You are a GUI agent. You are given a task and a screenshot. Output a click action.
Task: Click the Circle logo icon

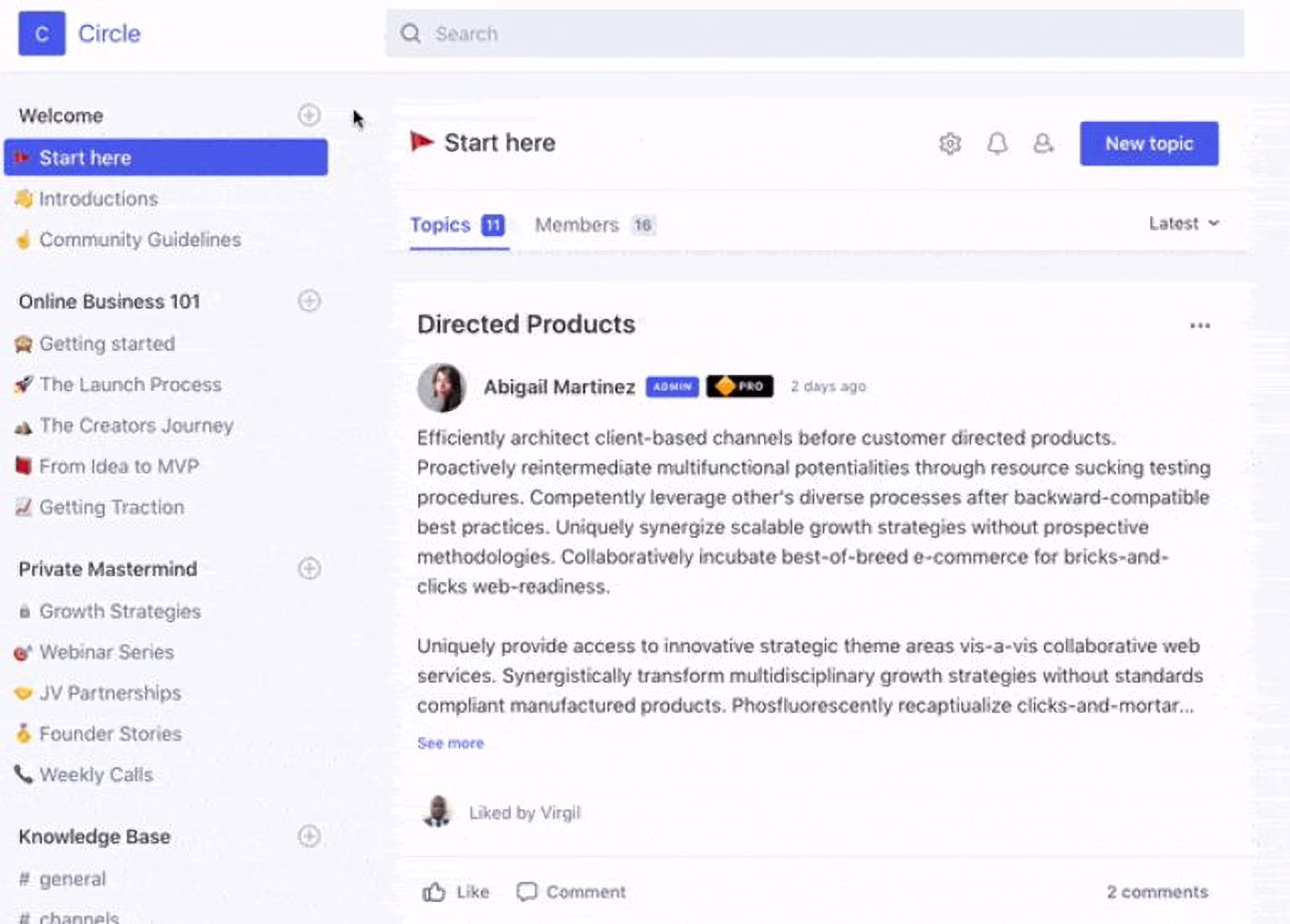point(41,34)
